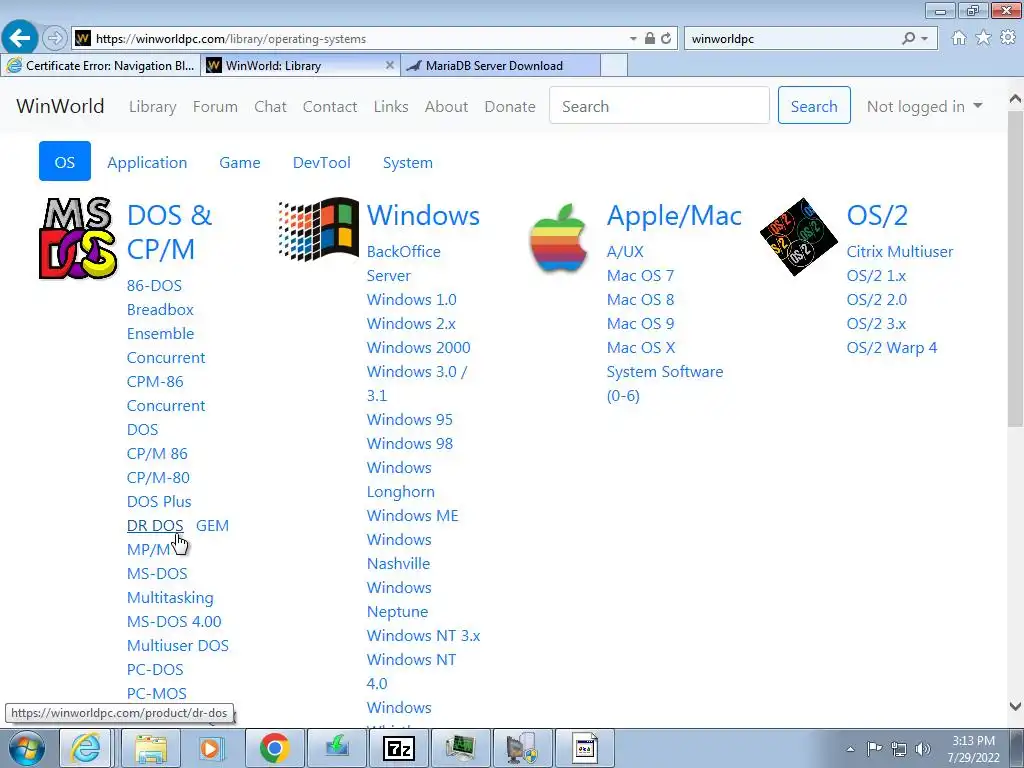Click the browser Forward arrow button
Viewport: 1024px width, 768px height.
pos(55,39)
